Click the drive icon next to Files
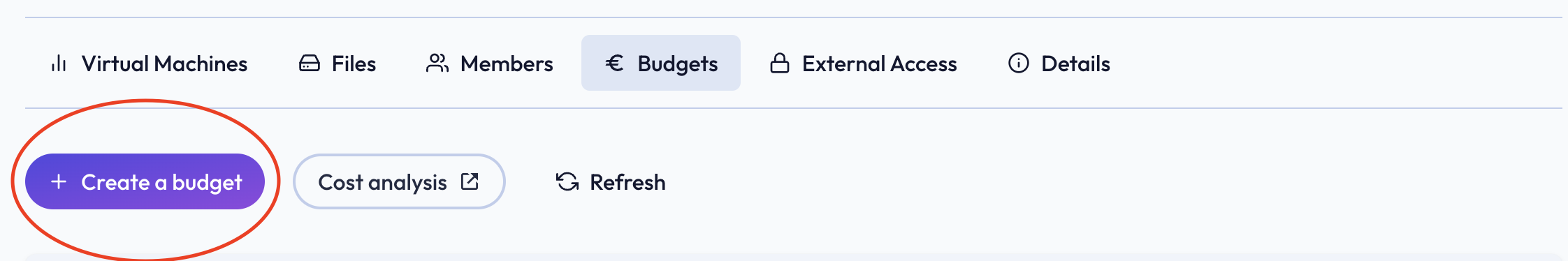The width and height of the screenshot is (1568, 261). pos(309,64)
